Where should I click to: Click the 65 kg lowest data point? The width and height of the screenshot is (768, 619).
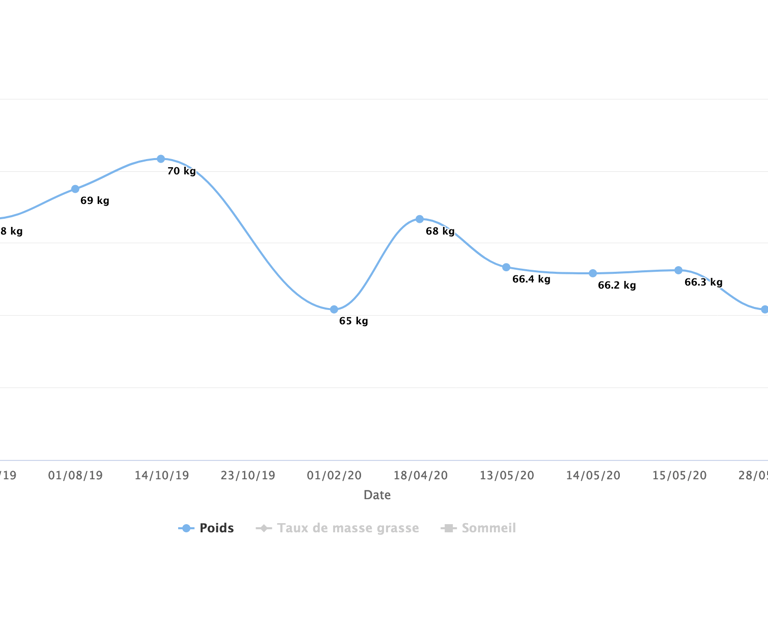[334, 310]
